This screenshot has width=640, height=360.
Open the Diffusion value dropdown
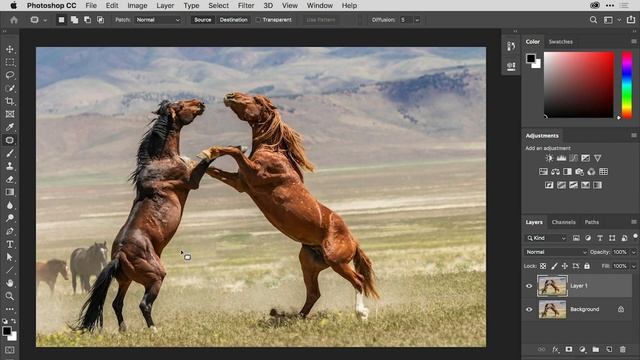[x=417, y=20]
